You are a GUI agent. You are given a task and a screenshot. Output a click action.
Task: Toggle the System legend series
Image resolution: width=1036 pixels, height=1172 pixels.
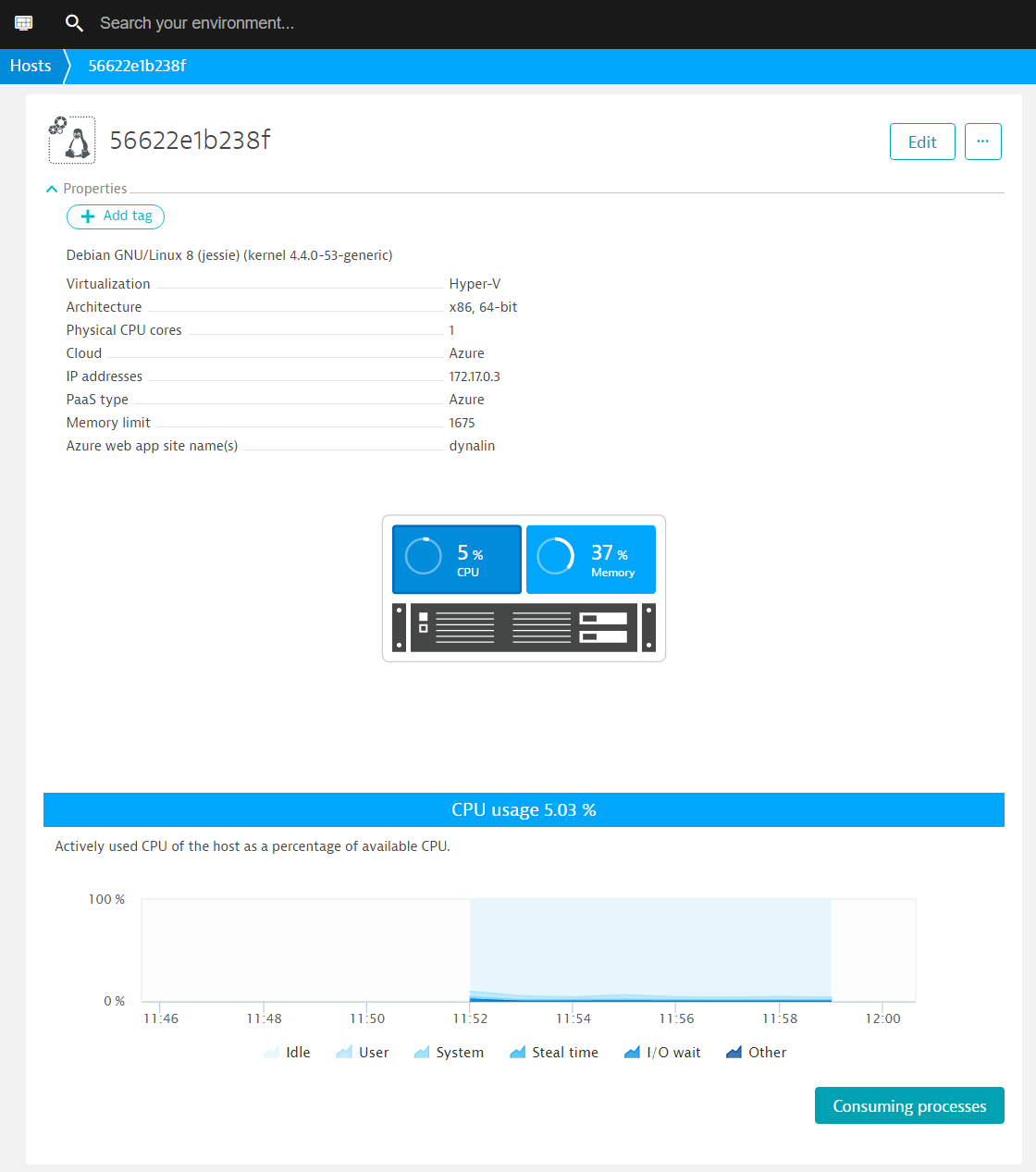tap(449, 1053)
